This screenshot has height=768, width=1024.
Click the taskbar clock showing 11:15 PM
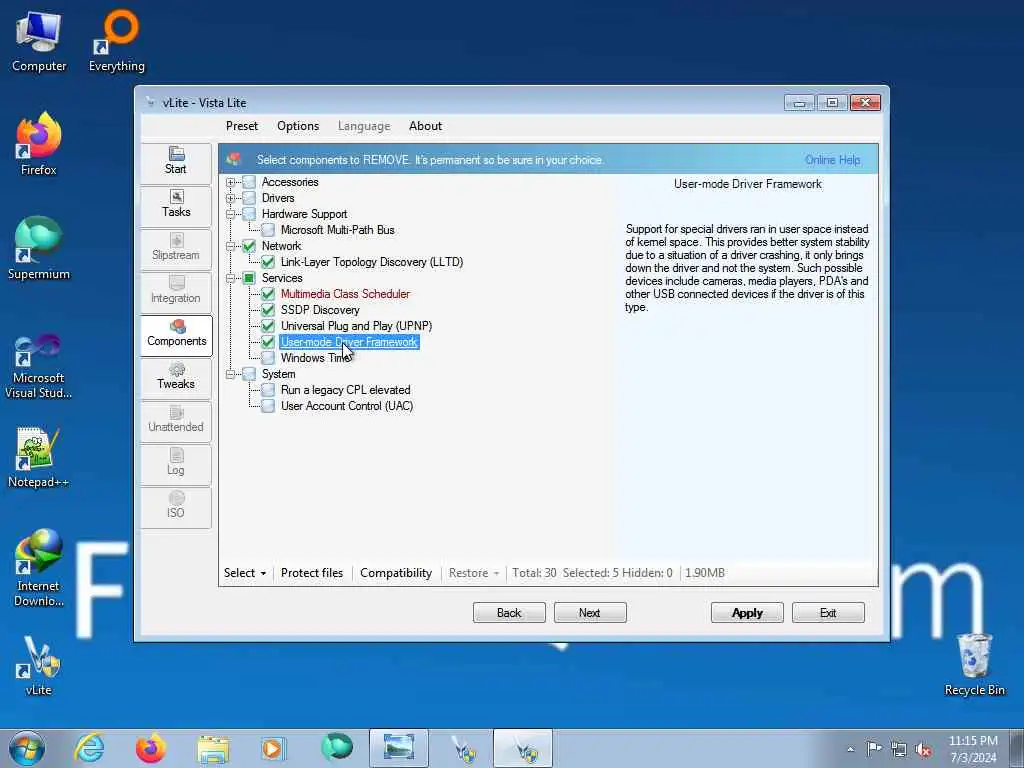pyautogui.click(x=973, y=749)
